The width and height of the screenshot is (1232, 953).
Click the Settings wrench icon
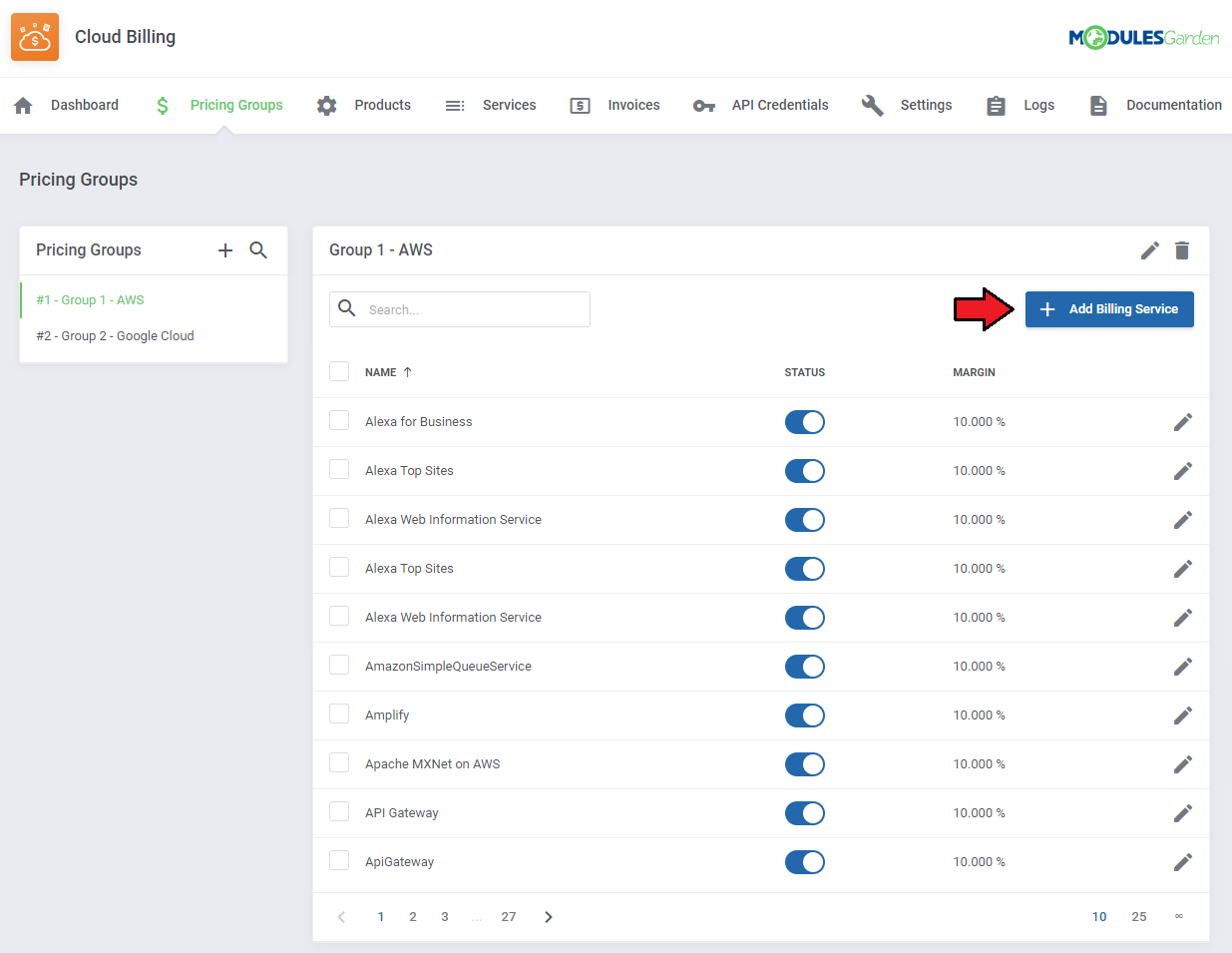pyautogui.click(x=872, y=105)
